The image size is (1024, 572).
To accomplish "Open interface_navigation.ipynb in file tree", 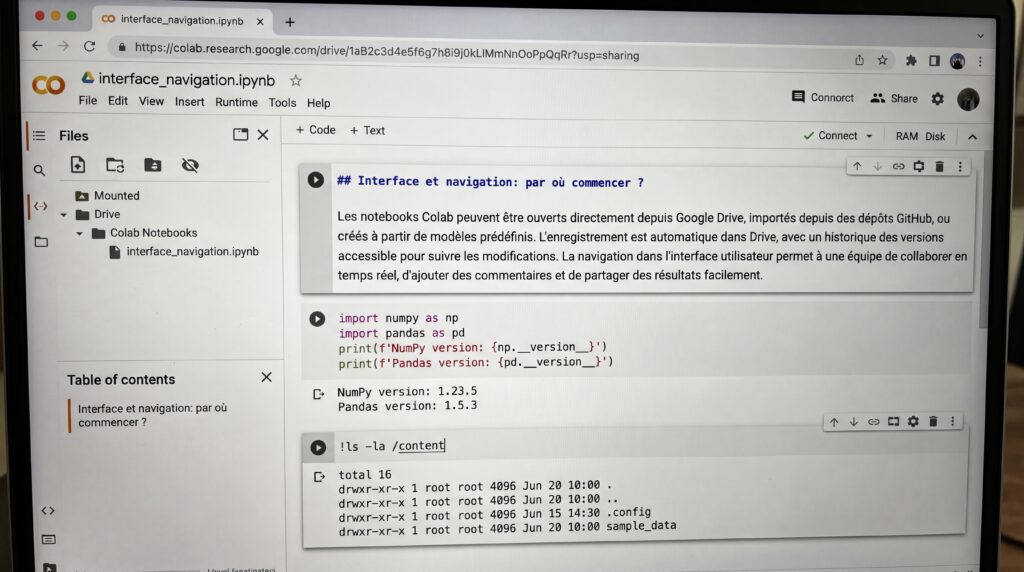I will (184, 251).
